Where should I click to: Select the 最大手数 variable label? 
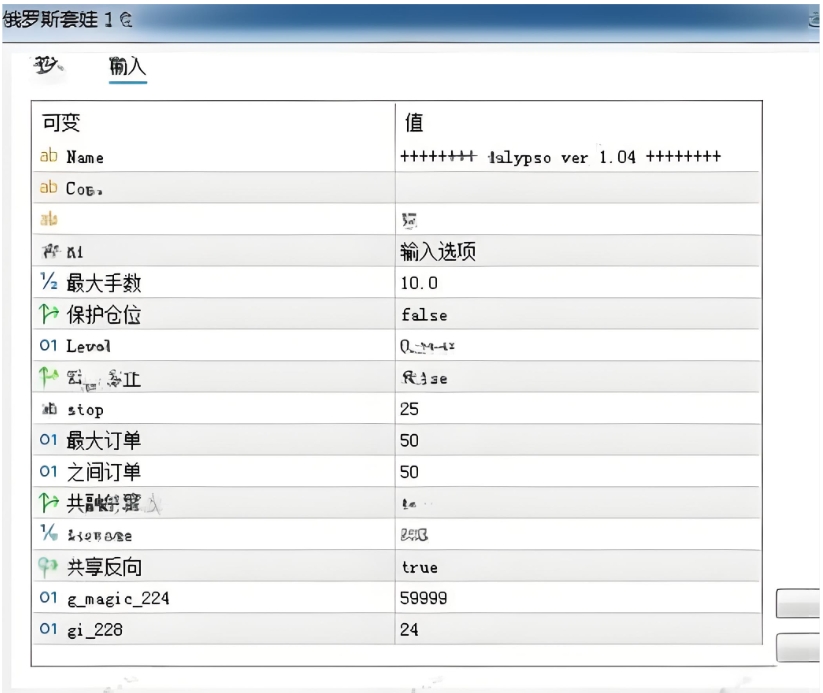point(103,283)
